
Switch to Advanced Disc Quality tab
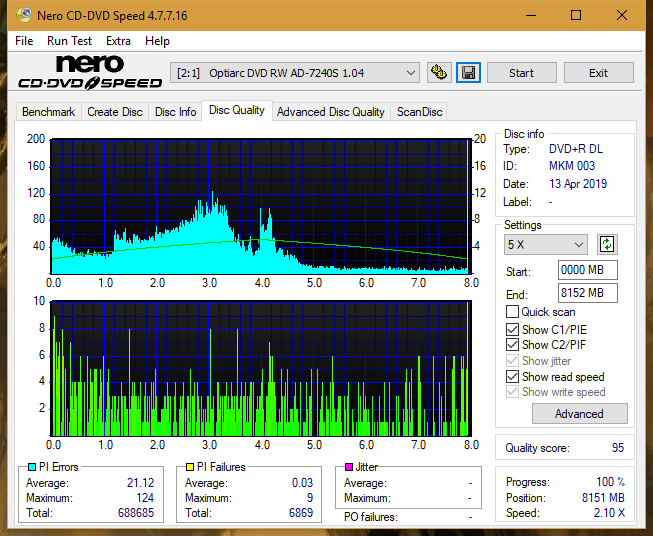[x=331, y=112]
